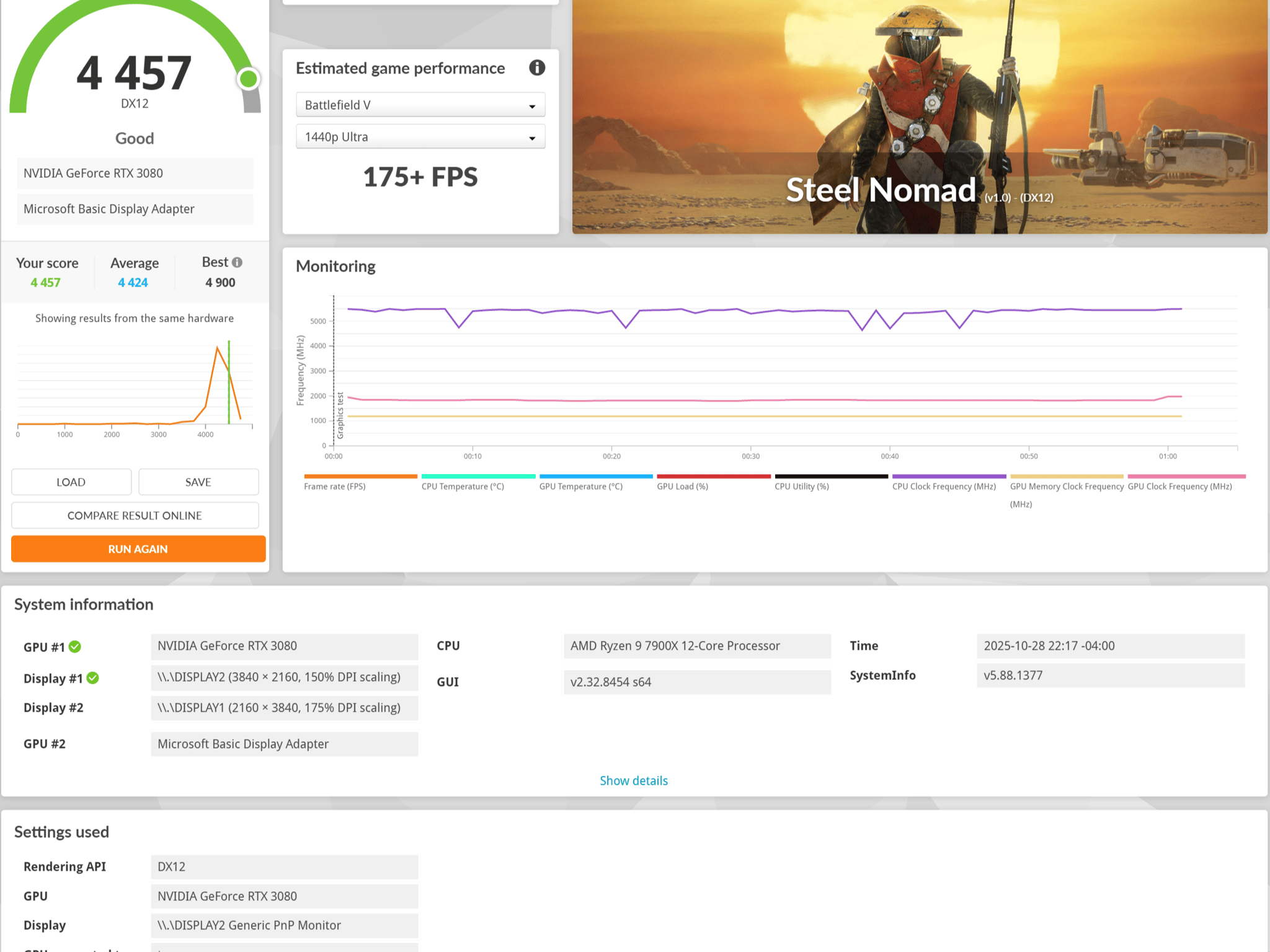Click the green checkmark beside GPU #1
Screen dimensions: 1270x952
tap(75, 646)
